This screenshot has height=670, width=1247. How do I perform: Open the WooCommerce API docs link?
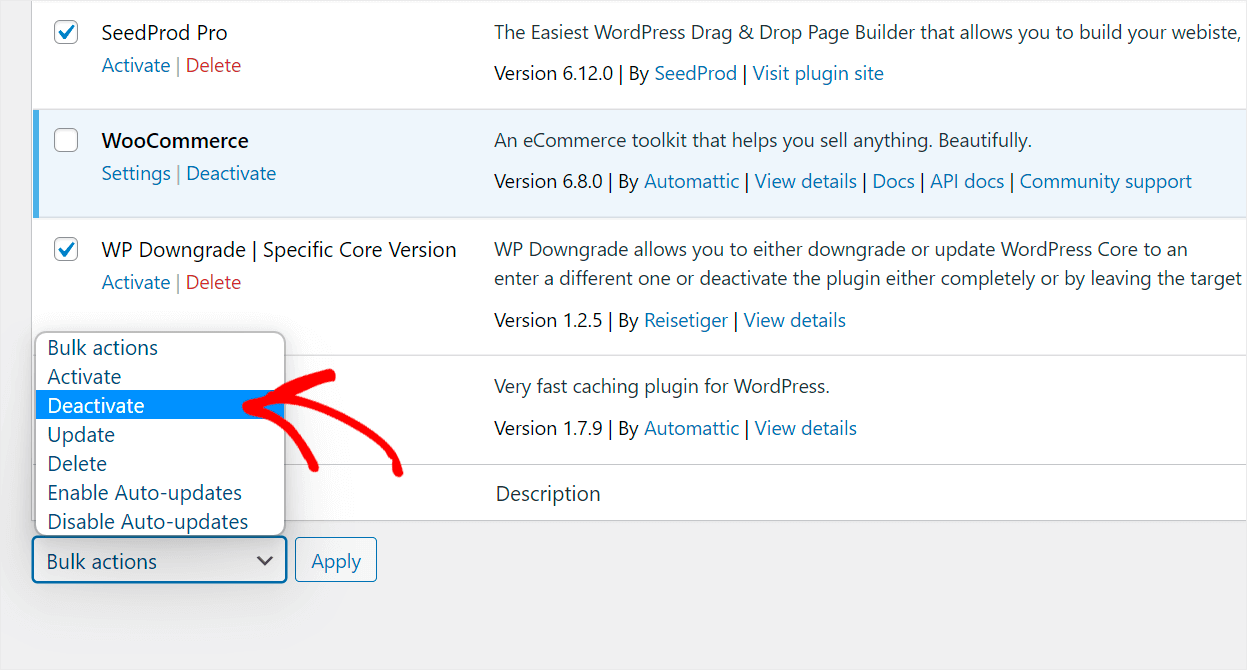pos(968,181)
